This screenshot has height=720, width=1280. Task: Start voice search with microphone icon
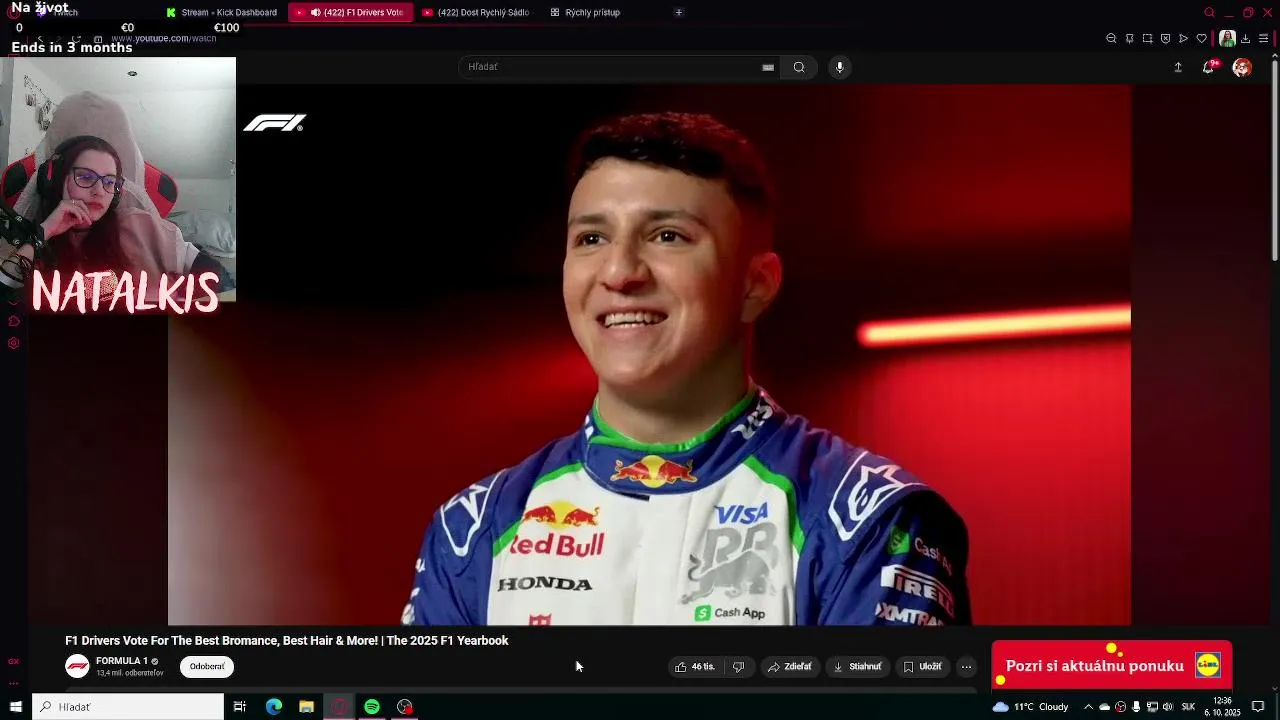tap(839, 67)
